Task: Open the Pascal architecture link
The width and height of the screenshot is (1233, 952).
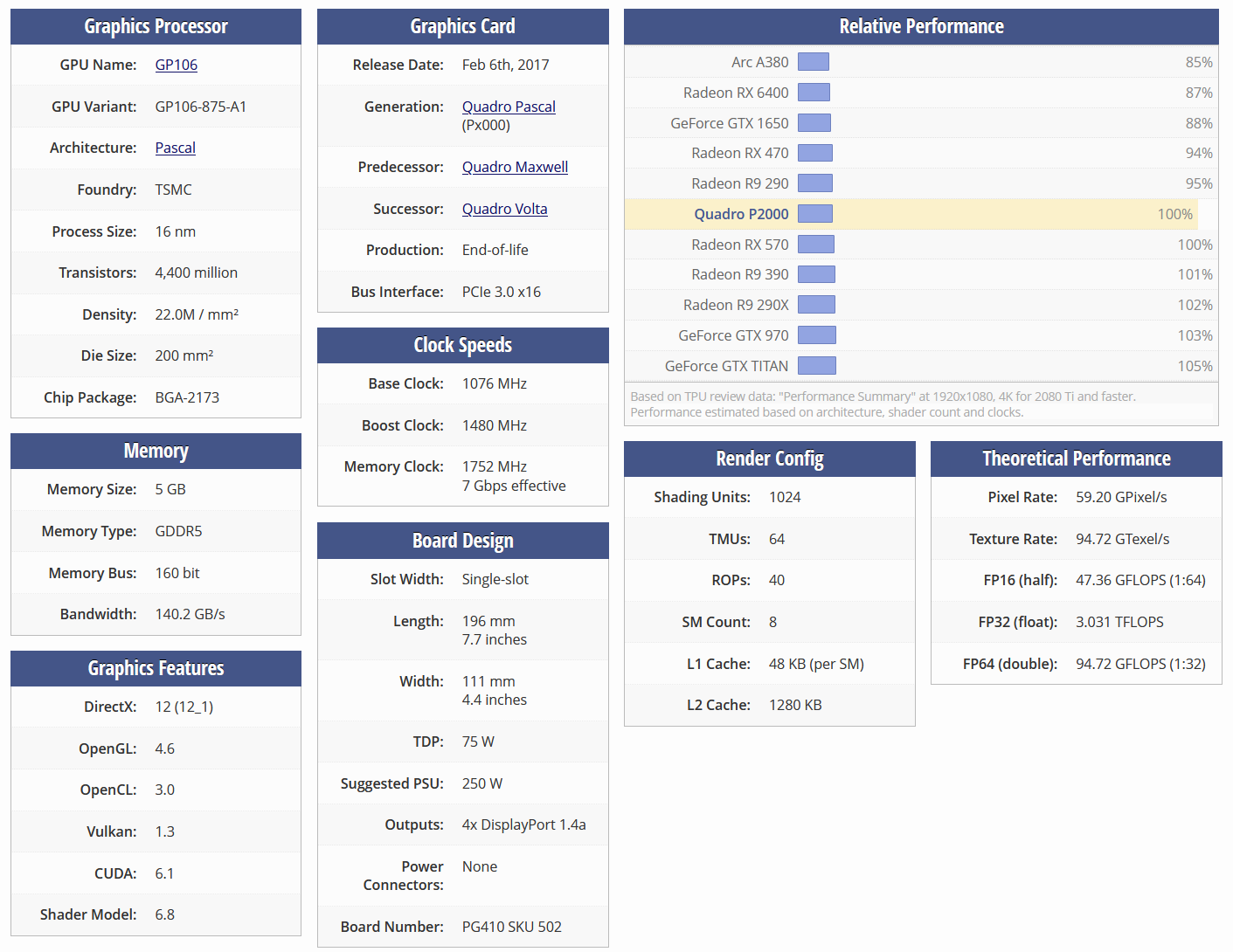Action: pos(176,148)
